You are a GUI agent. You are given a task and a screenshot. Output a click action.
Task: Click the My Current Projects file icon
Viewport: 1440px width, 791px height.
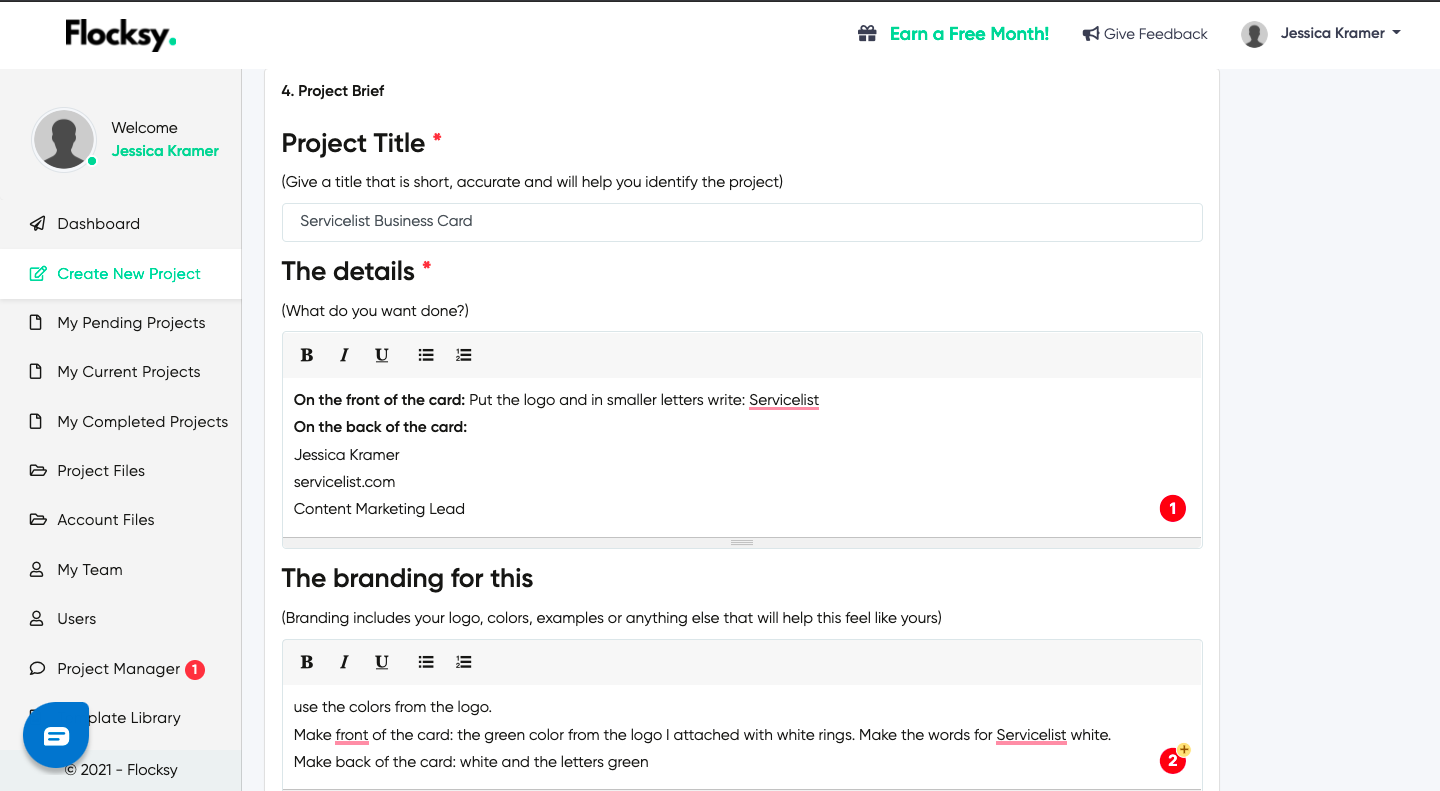[36, 372]
